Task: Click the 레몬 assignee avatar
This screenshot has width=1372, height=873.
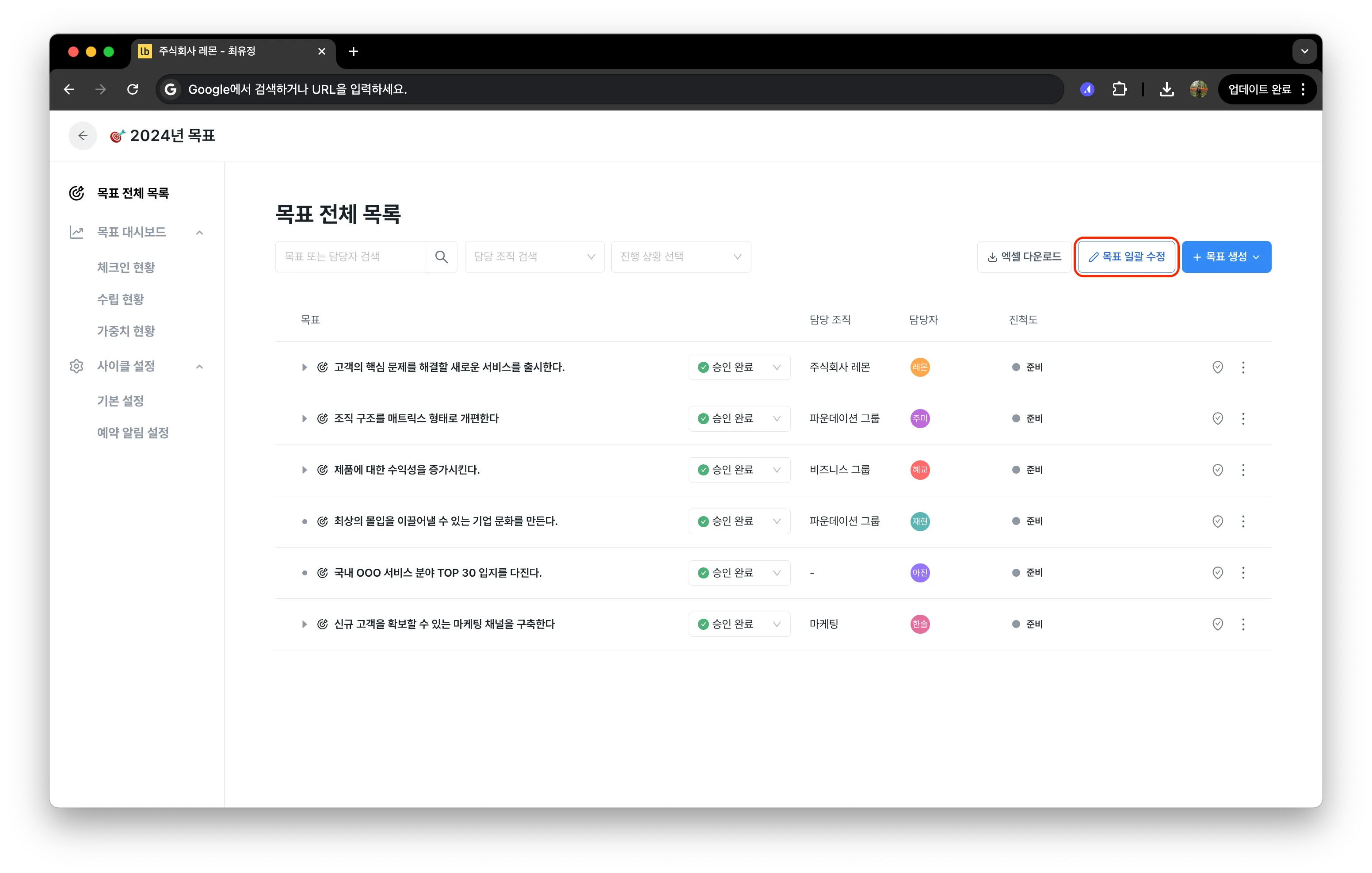Action: coord(920,367)
